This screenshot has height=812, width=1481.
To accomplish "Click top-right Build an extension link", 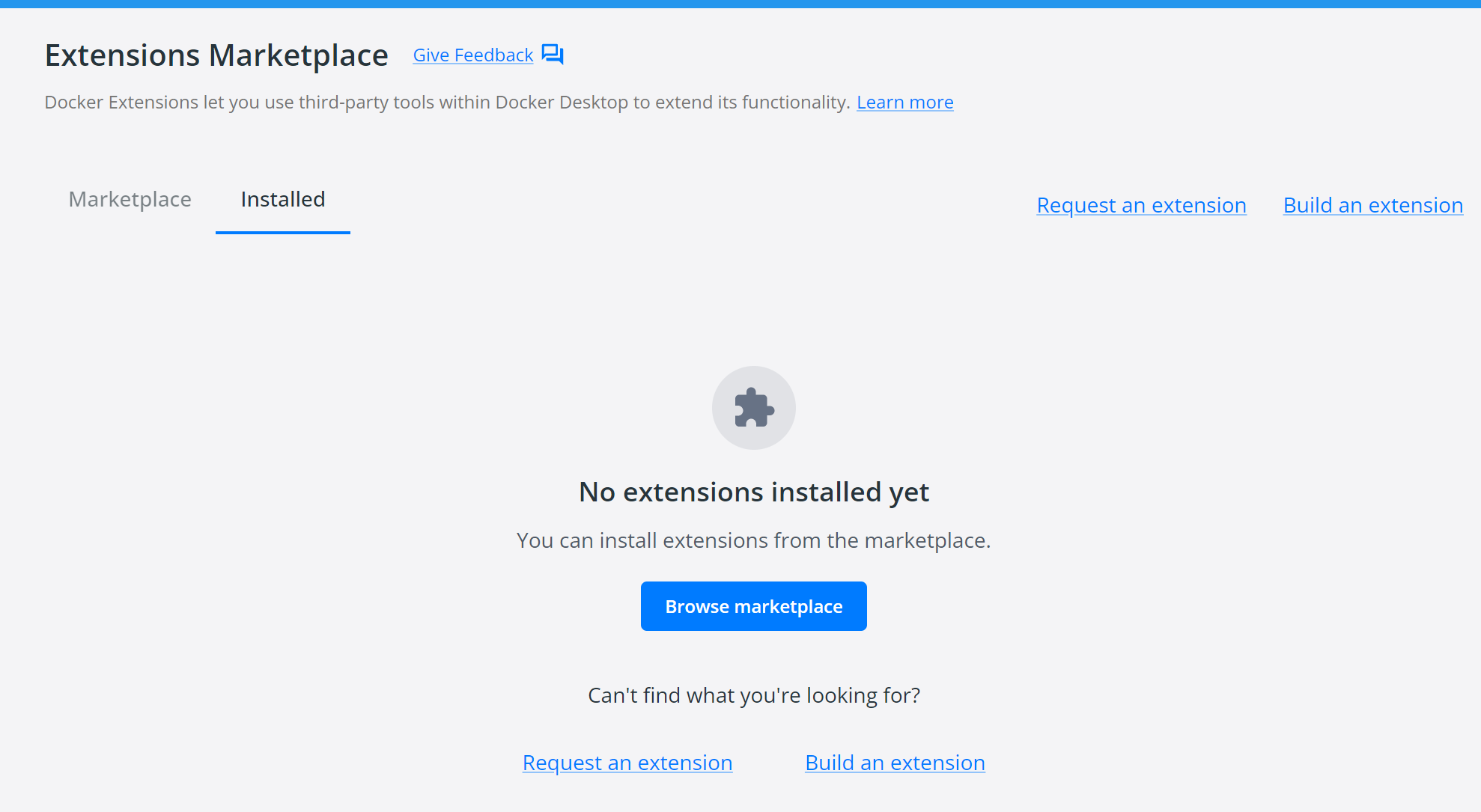I will [1372, 205].
